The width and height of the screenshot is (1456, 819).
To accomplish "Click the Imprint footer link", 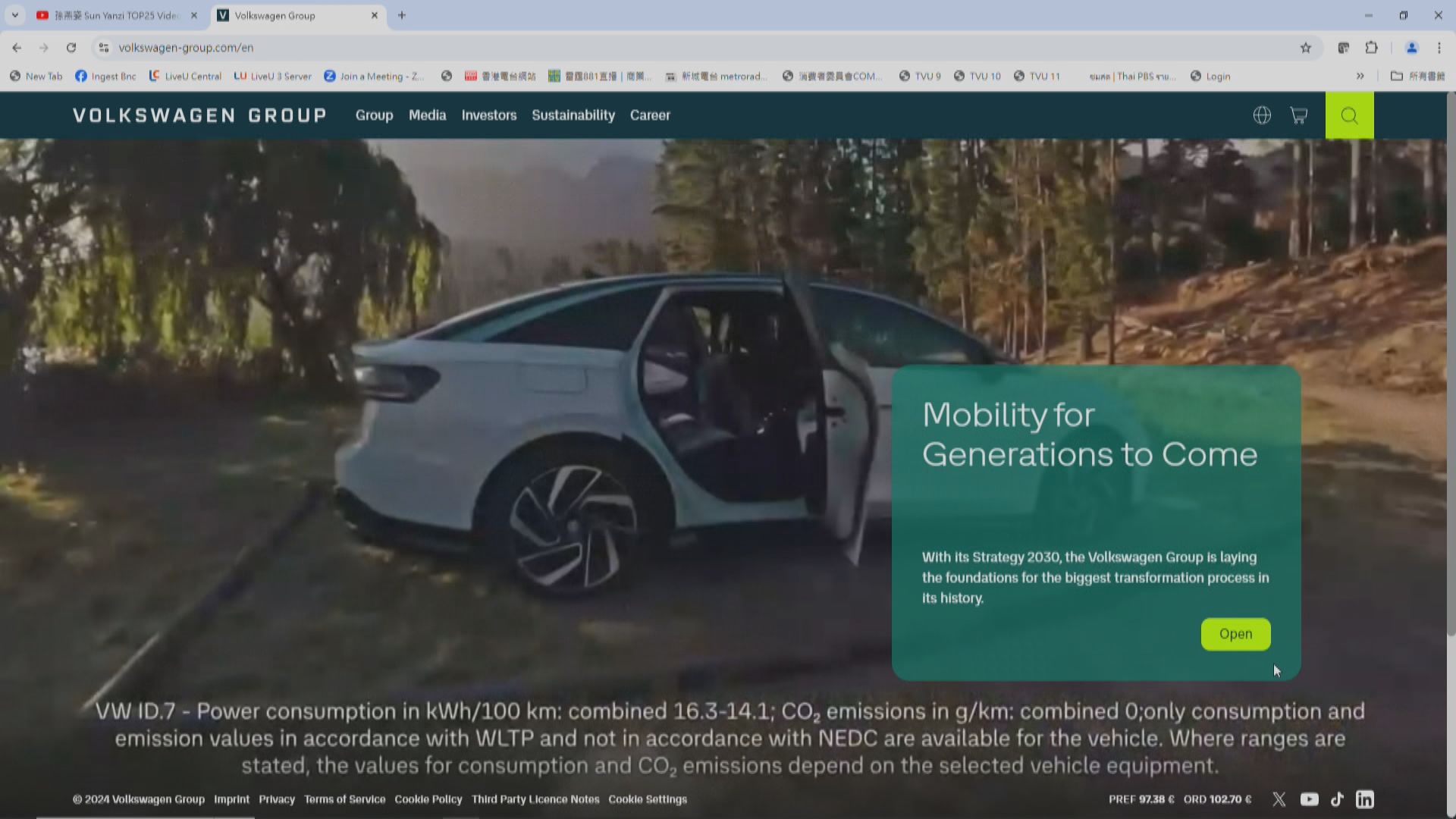I will click(232, 799).
